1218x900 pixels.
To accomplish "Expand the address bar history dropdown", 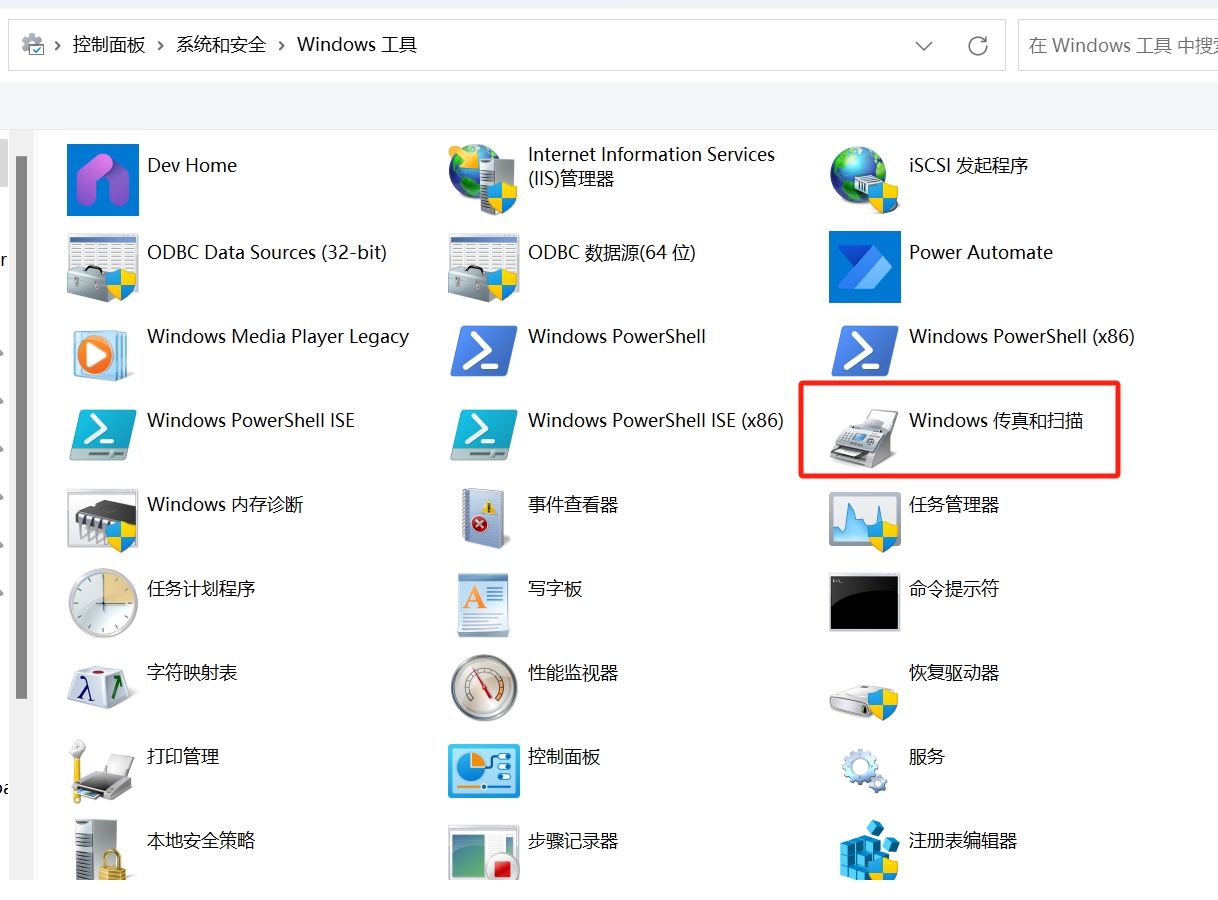I will point(924,46).
